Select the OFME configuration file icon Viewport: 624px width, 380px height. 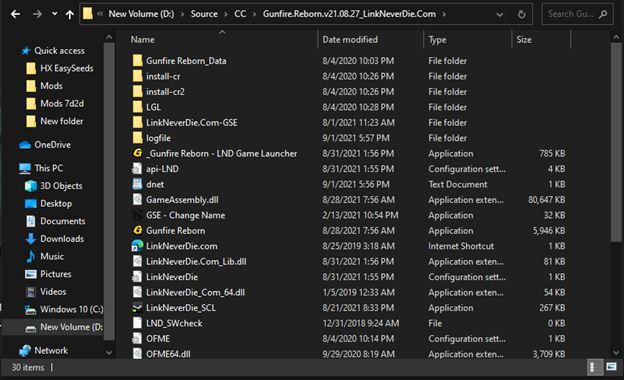point(137,339)
